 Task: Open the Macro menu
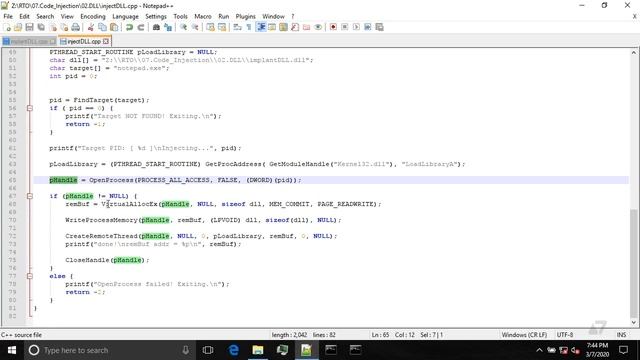coord(203,16)
